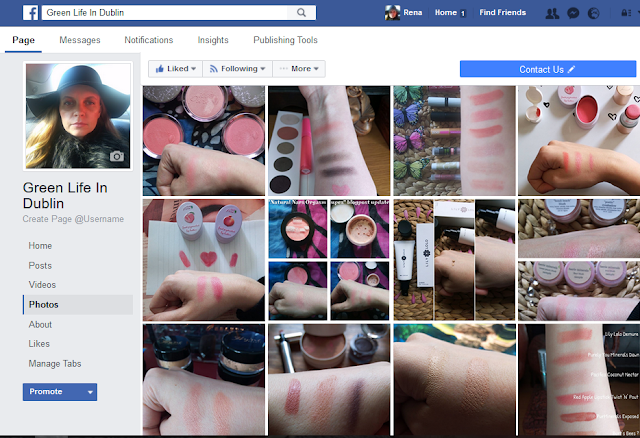This screenshot has width=640, height=438.
Task: Open photo of two shimmer swatches on arm
Action: pyautogui.click(x=454, y=380)
